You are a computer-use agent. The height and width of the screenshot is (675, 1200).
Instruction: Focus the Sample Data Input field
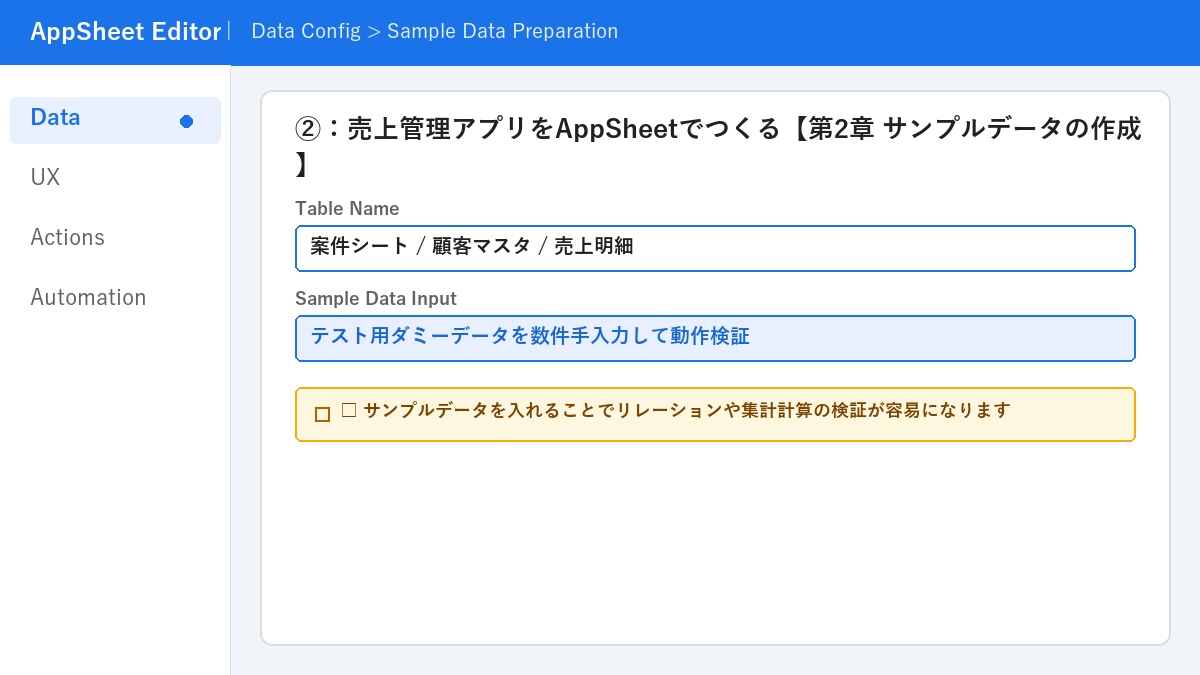(715, 338)
